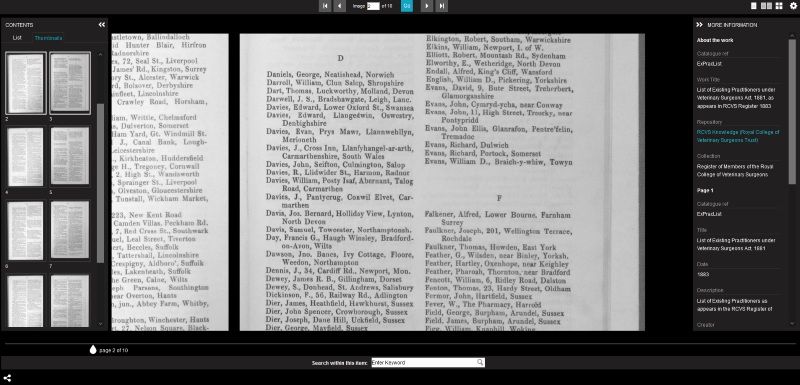The image size is (800, 385).
Task: Open page 4 thumbnail
Action: [x=26, y=157]
